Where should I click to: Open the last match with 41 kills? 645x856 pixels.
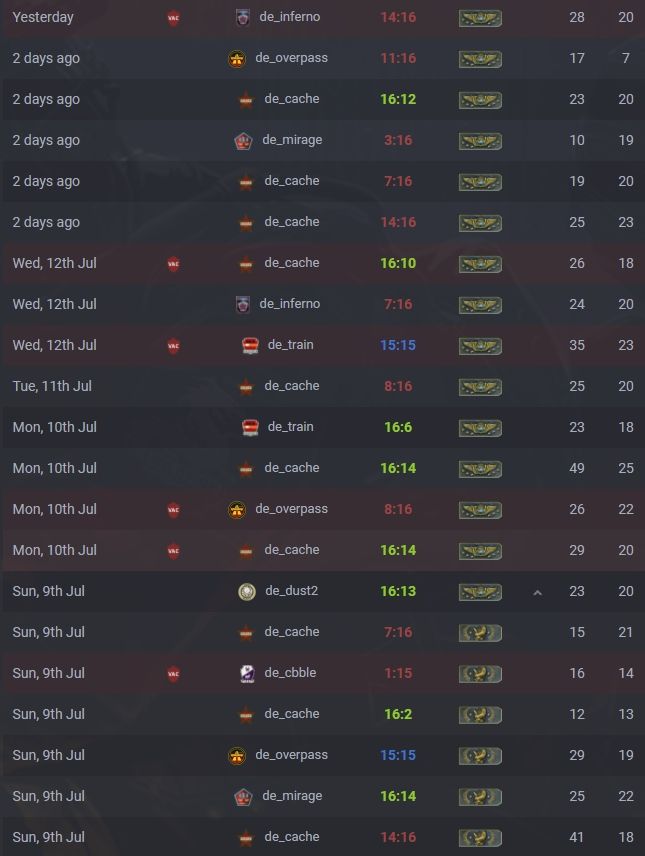(x=322, y=837)
